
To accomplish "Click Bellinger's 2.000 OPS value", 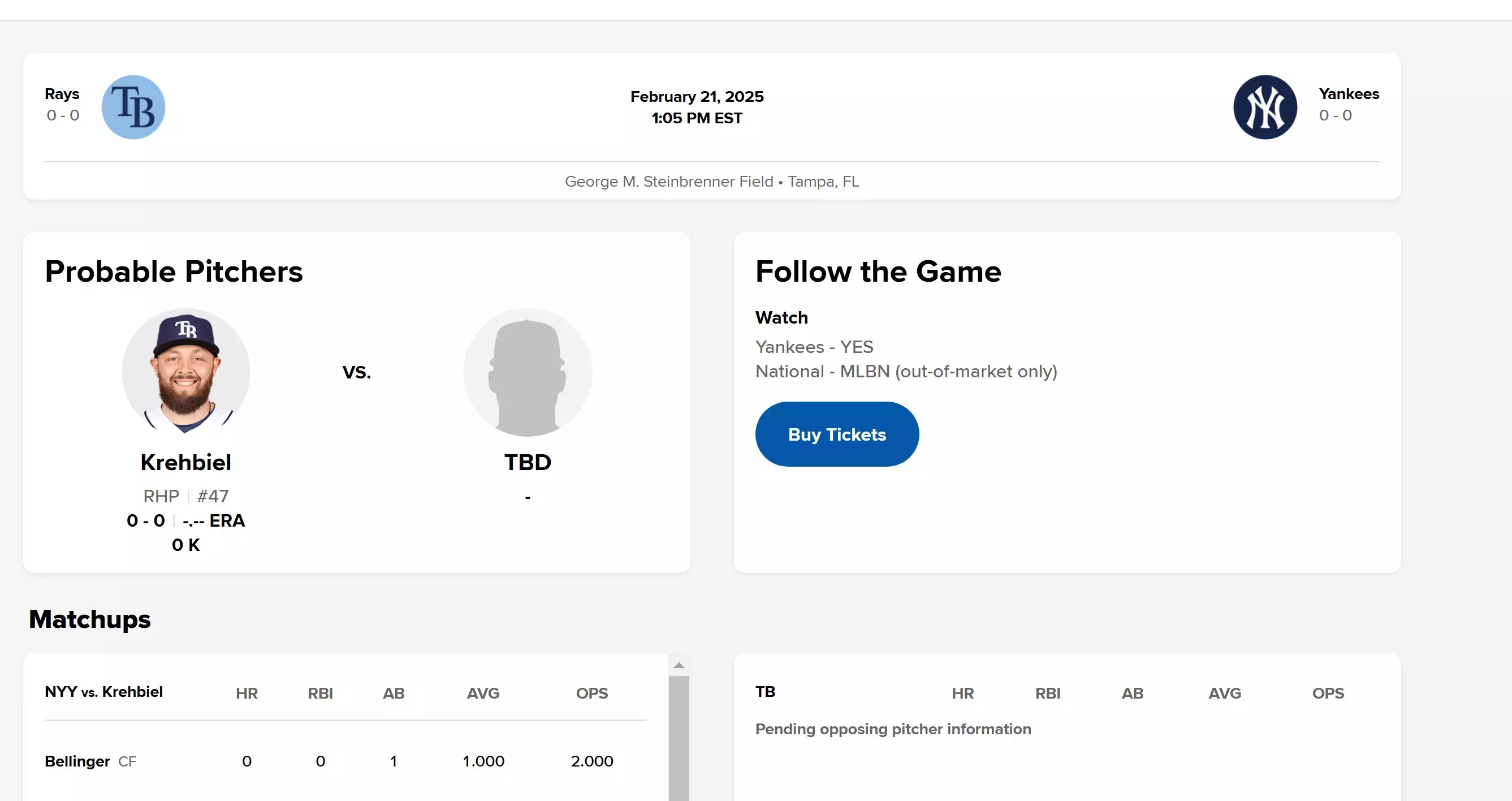I will pos(591,761).
